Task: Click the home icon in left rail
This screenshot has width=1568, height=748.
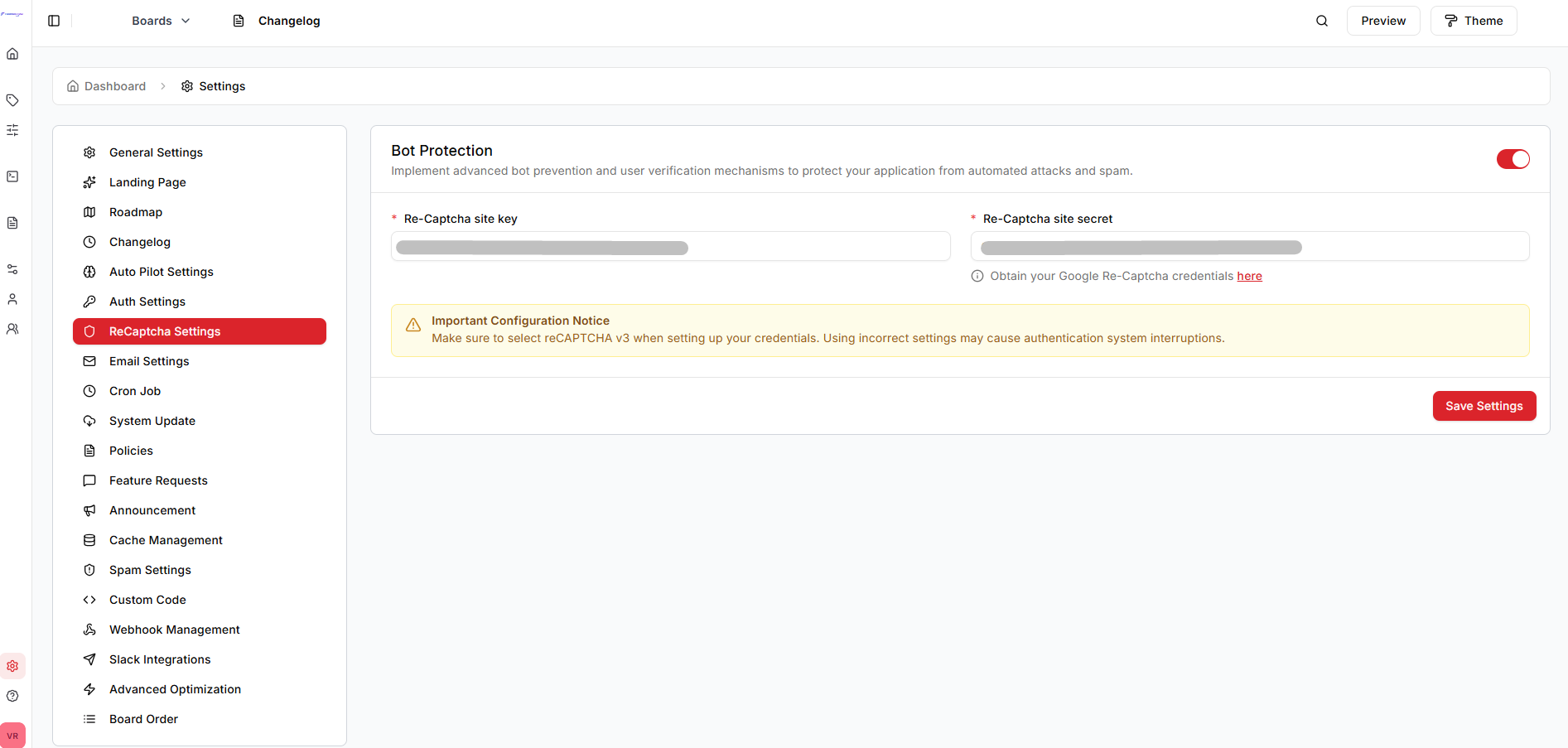Action: (12, 54)
